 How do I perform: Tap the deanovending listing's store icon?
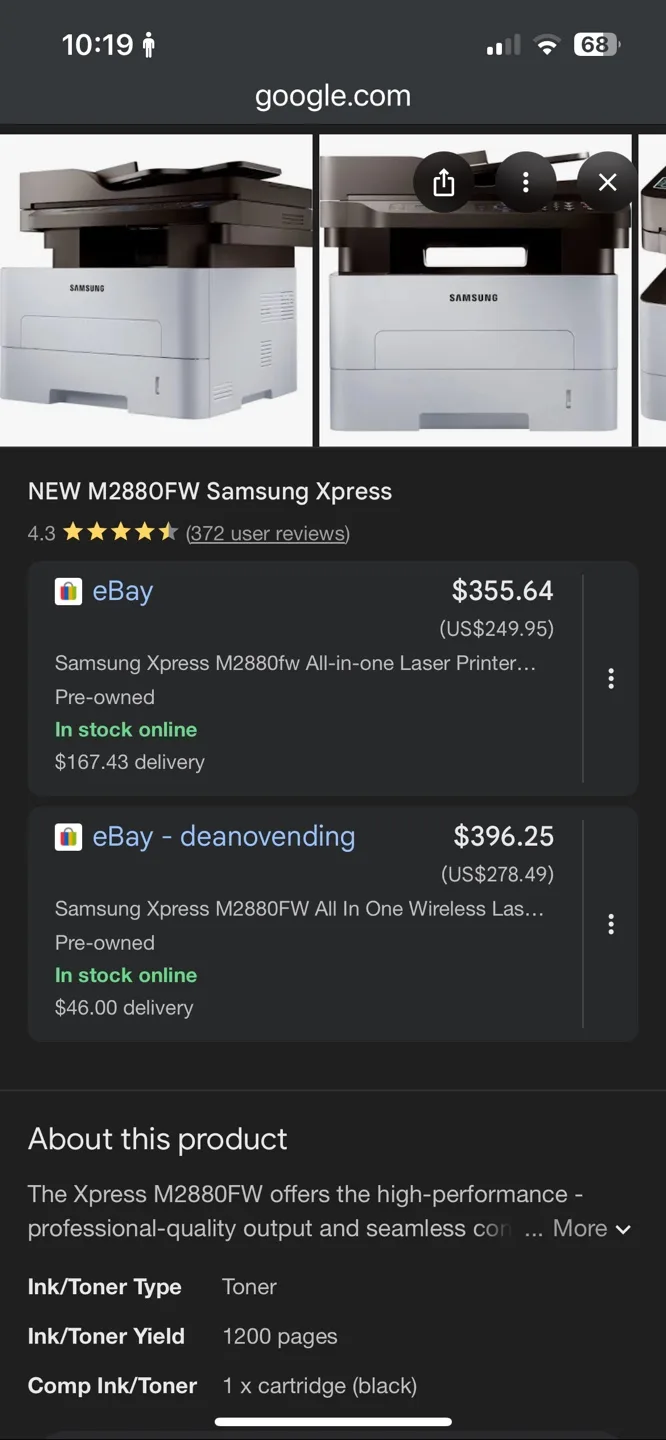click(68, 836)
